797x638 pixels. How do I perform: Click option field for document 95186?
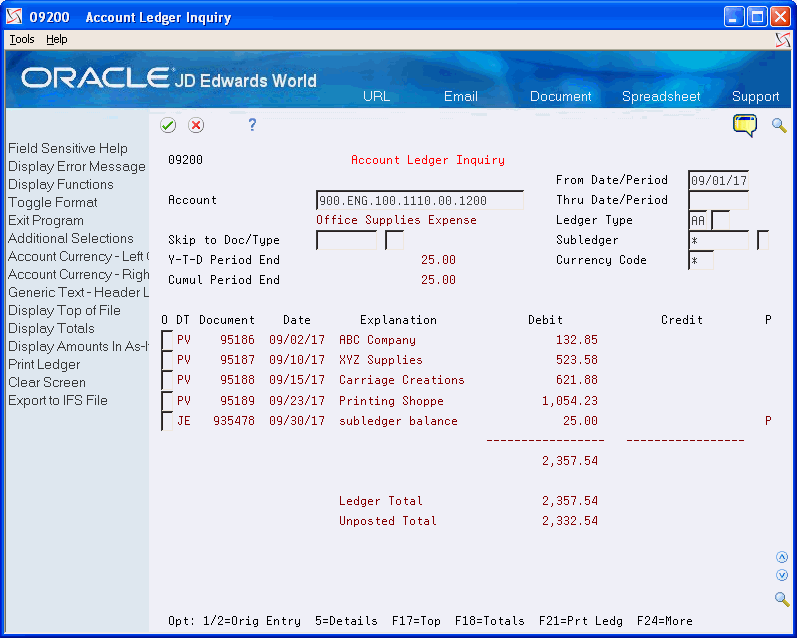[x=167, y=340]
